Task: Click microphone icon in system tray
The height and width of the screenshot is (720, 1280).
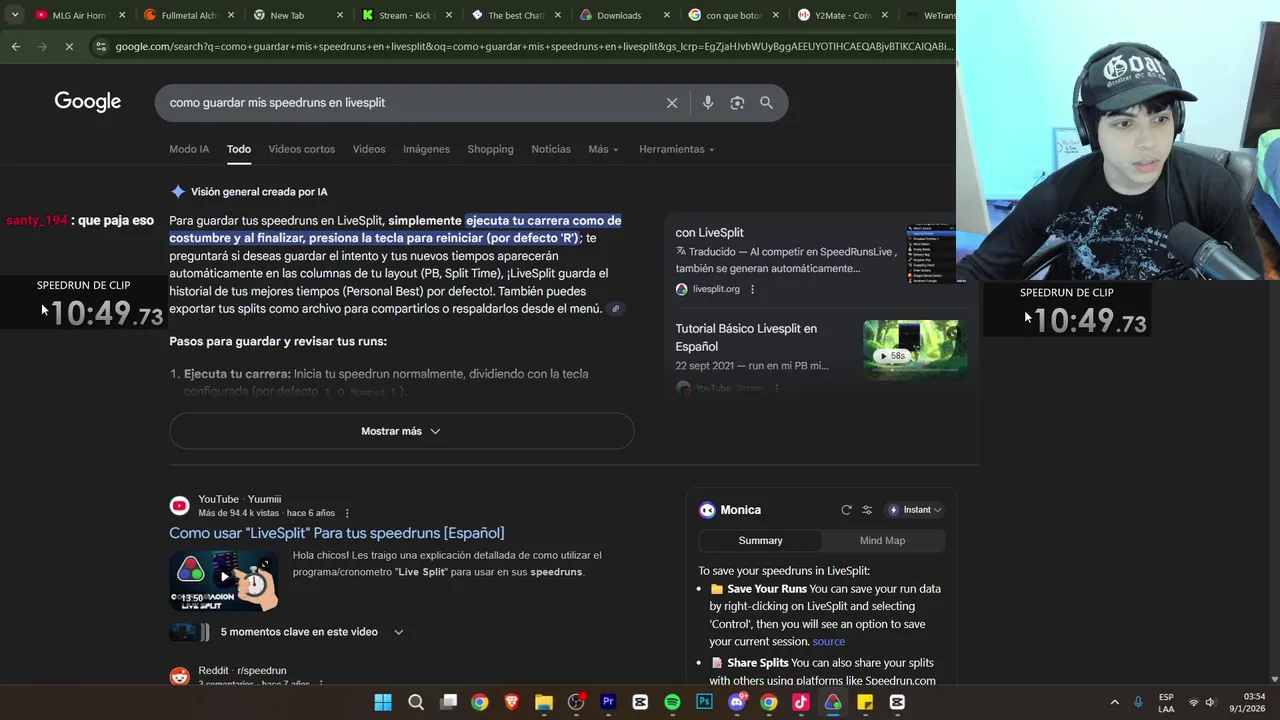Action: 1138,702
